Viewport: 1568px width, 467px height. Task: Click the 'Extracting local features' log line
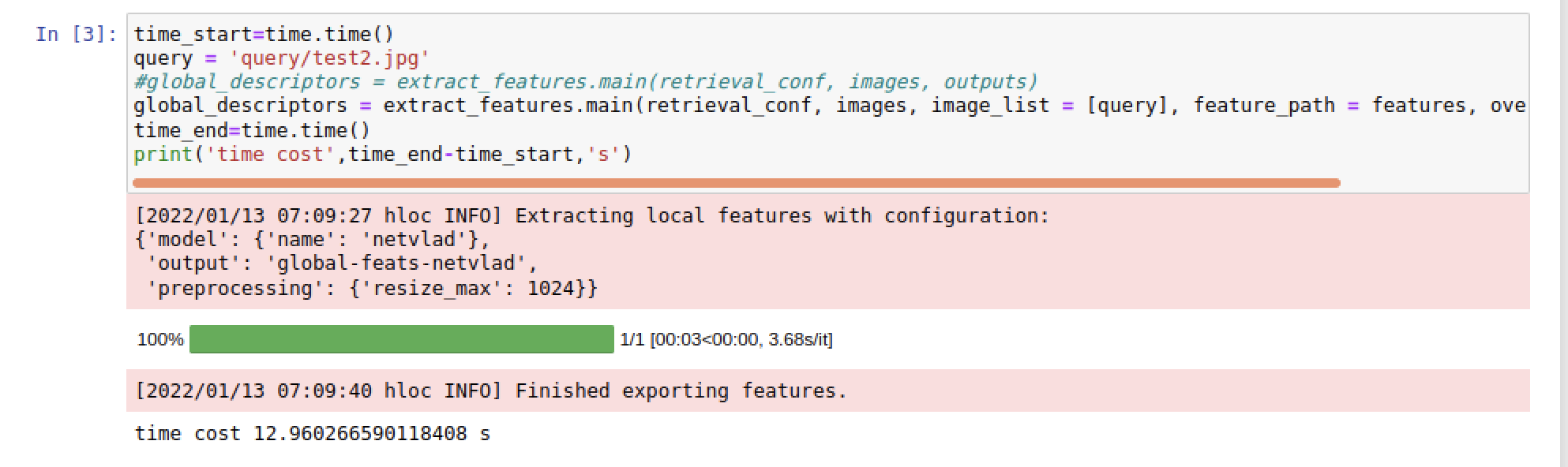pyautogui.click(x=592, y=215)
